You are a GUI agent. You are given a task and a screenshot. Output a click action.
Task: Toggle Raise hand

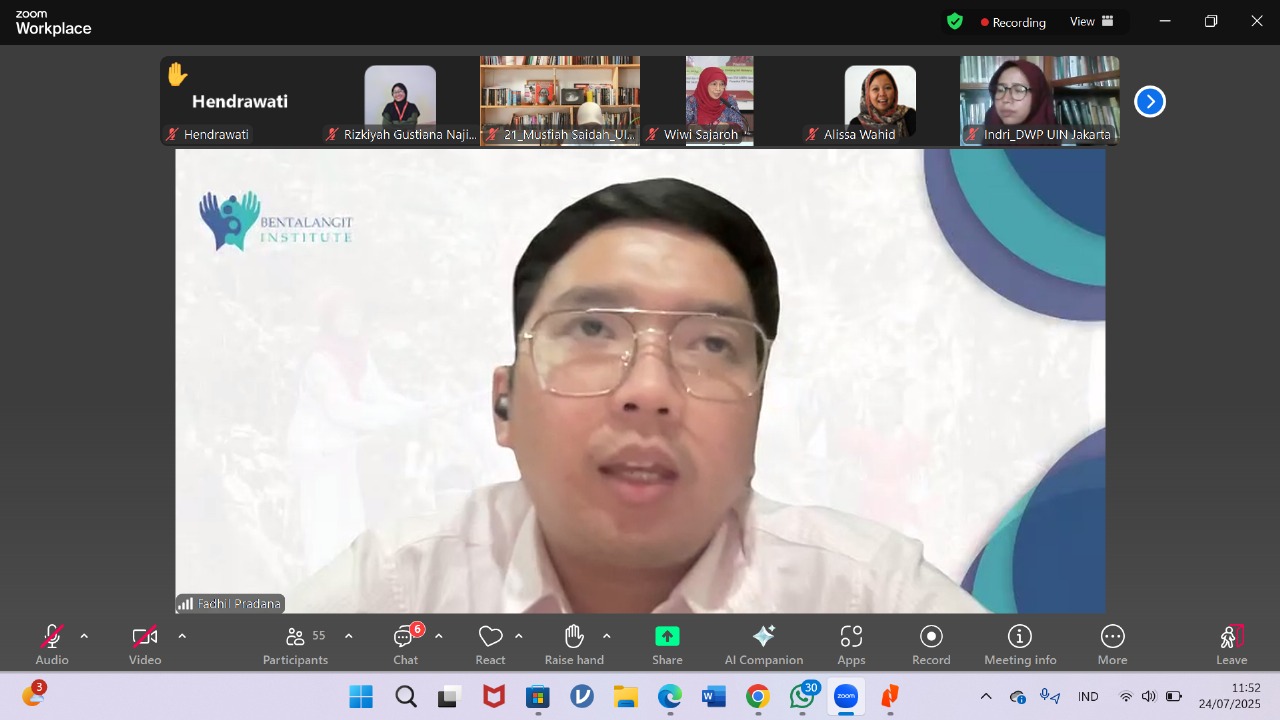(x=574, y=645)
